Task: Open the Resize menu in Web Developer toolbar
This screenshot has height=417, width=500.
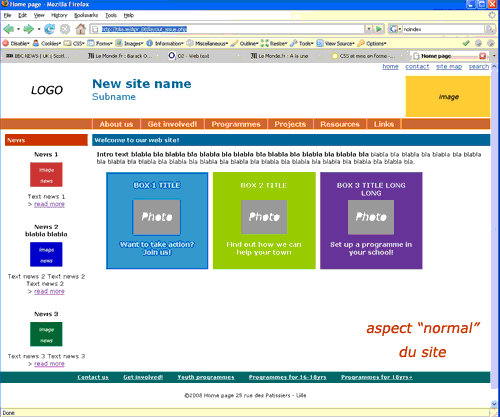Action: point(274,43)
